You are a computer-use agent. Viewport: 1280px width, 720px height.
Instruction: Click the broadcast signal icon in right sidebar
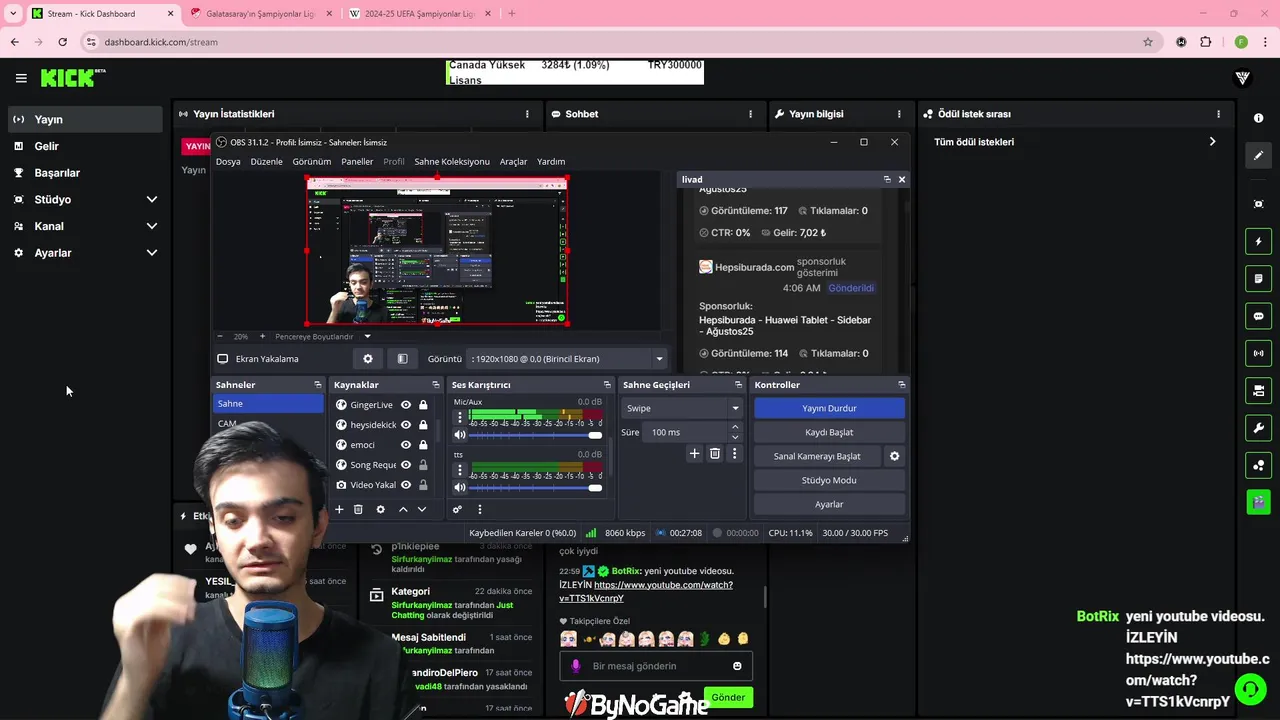point(1258,353)
